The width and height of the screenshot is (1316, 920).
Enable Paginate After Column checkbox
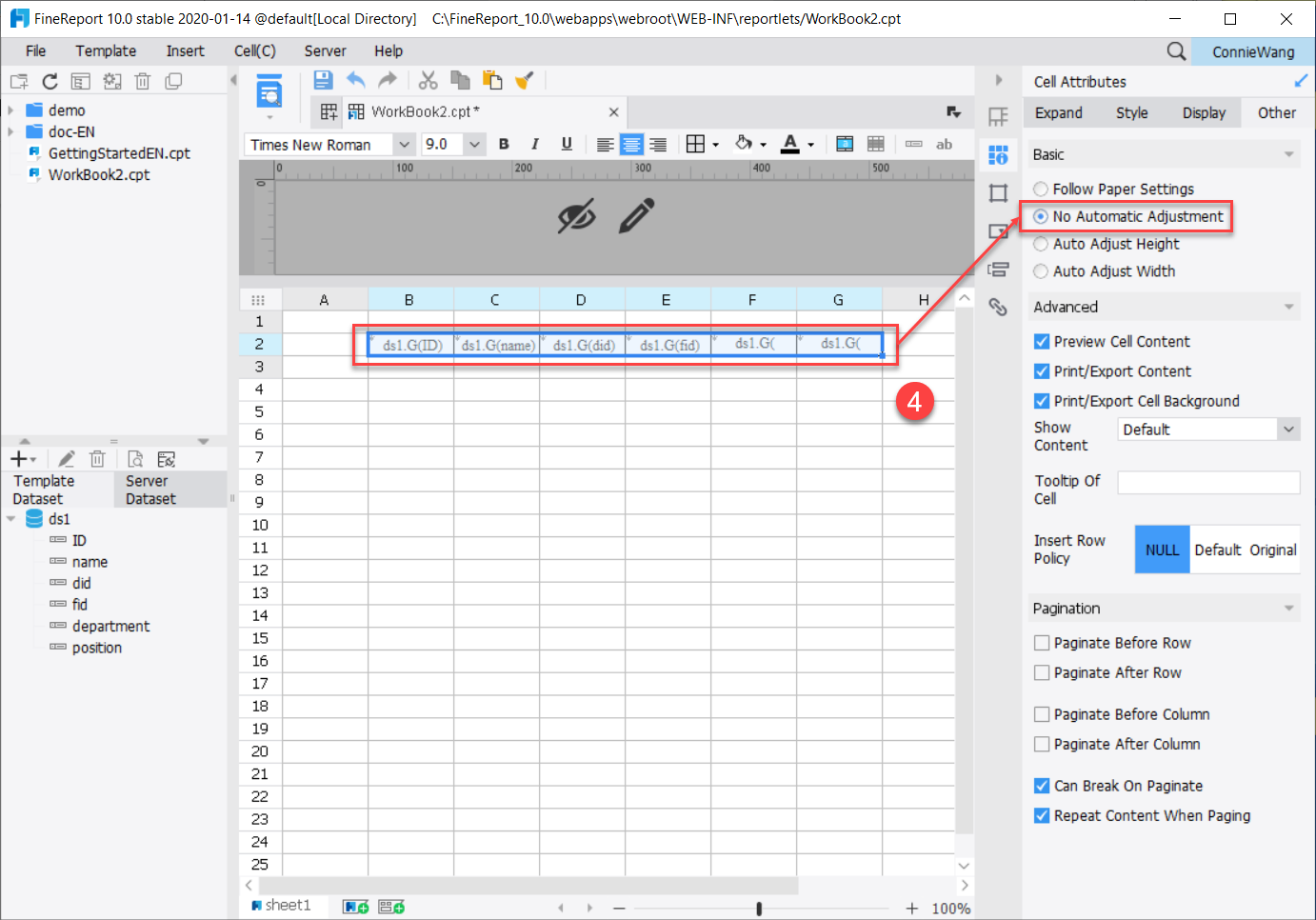click(1042, 744)
